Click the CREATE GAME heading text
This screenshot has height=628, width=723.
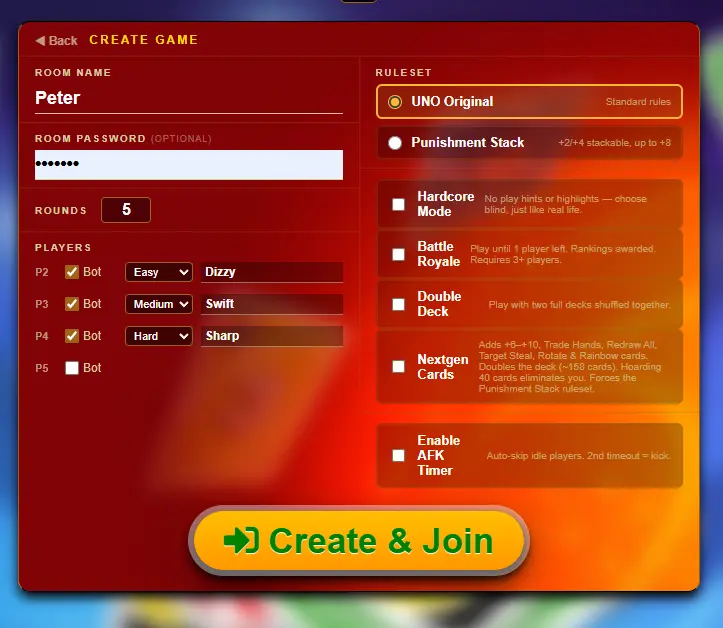(x=143, y=40)
